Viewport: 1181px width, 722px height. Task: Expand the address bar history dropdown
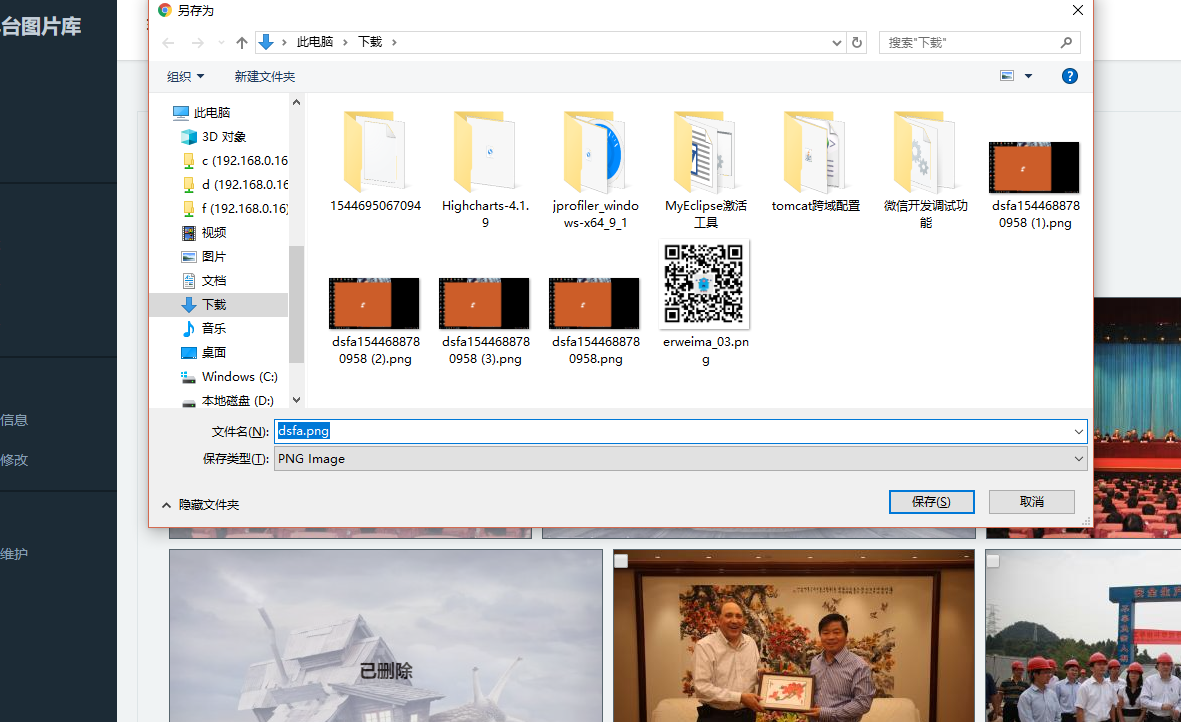(x=836, y=43)
